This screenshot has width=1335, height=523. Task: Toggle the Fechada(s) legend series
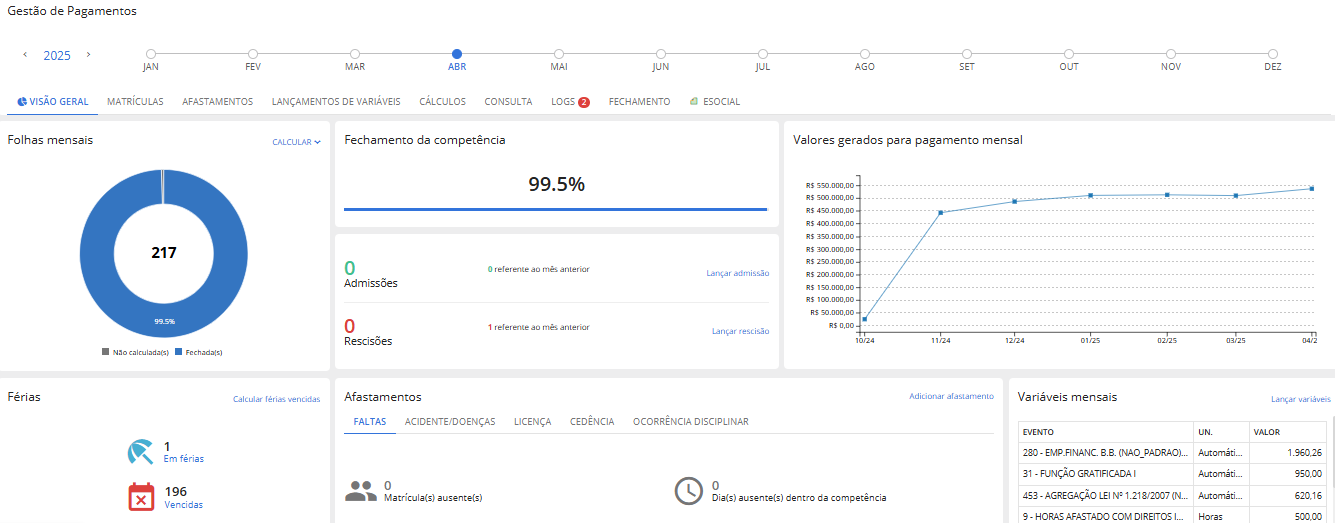pyautogui.click(x=198, y=352)
